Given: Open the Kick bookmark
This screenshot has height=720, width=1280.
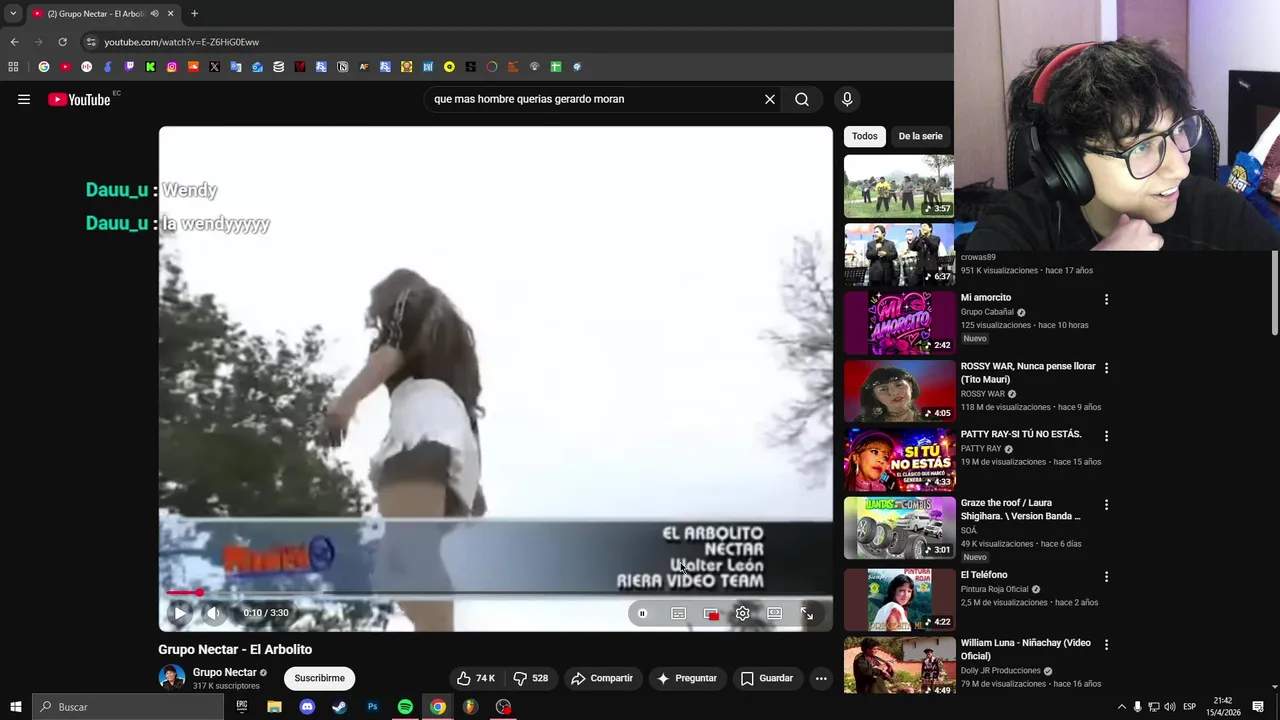Looking at the screenshot, I should [x=150, y=67].
